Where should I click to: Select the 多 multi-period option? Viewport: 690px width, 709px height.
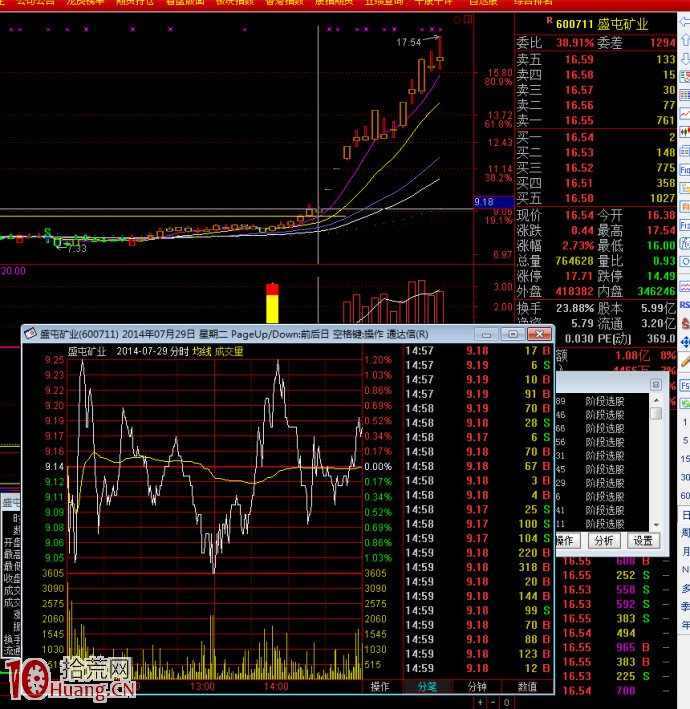685,588
